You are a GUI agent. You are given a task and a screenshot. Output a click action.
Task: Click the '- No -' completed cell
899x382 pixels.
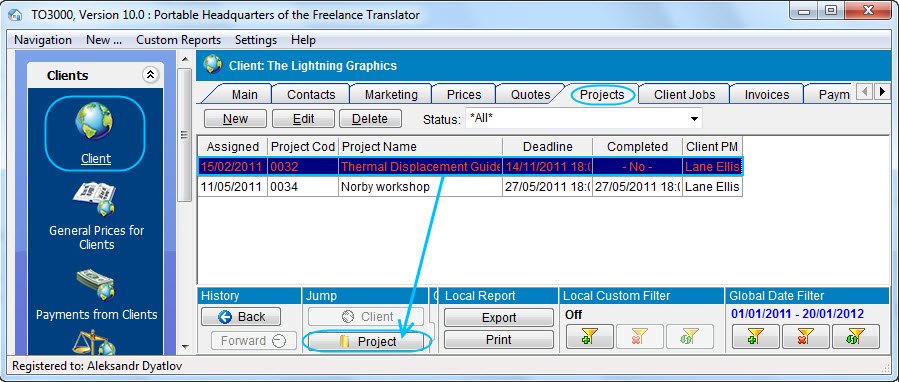[x=638, y=166]
